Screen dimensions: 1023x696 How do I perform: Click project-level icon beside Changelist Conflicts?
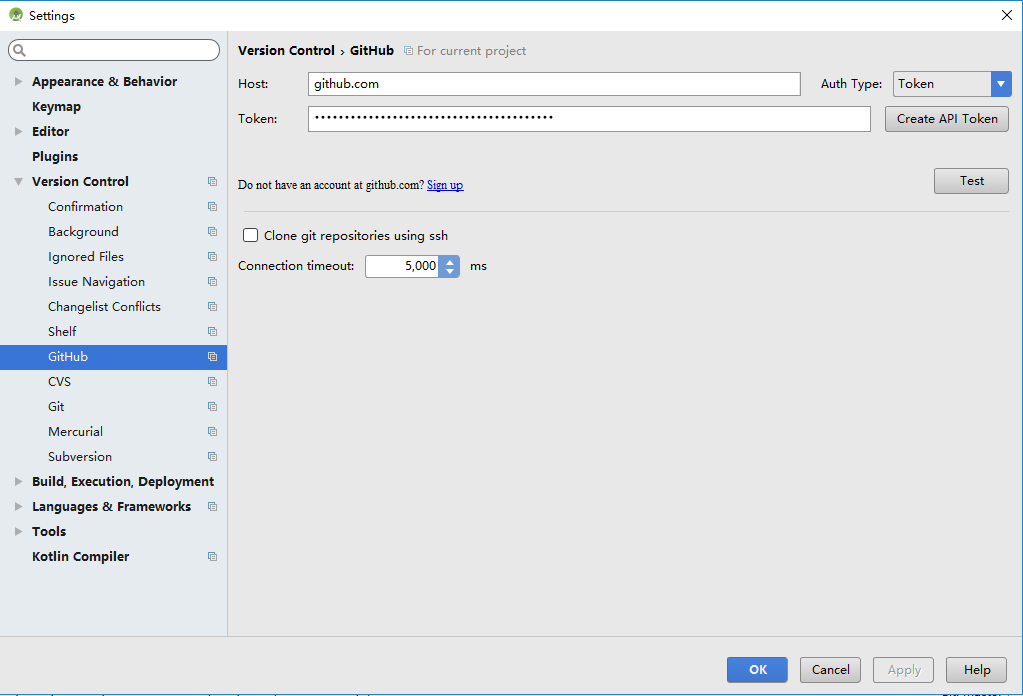[212, 307]
